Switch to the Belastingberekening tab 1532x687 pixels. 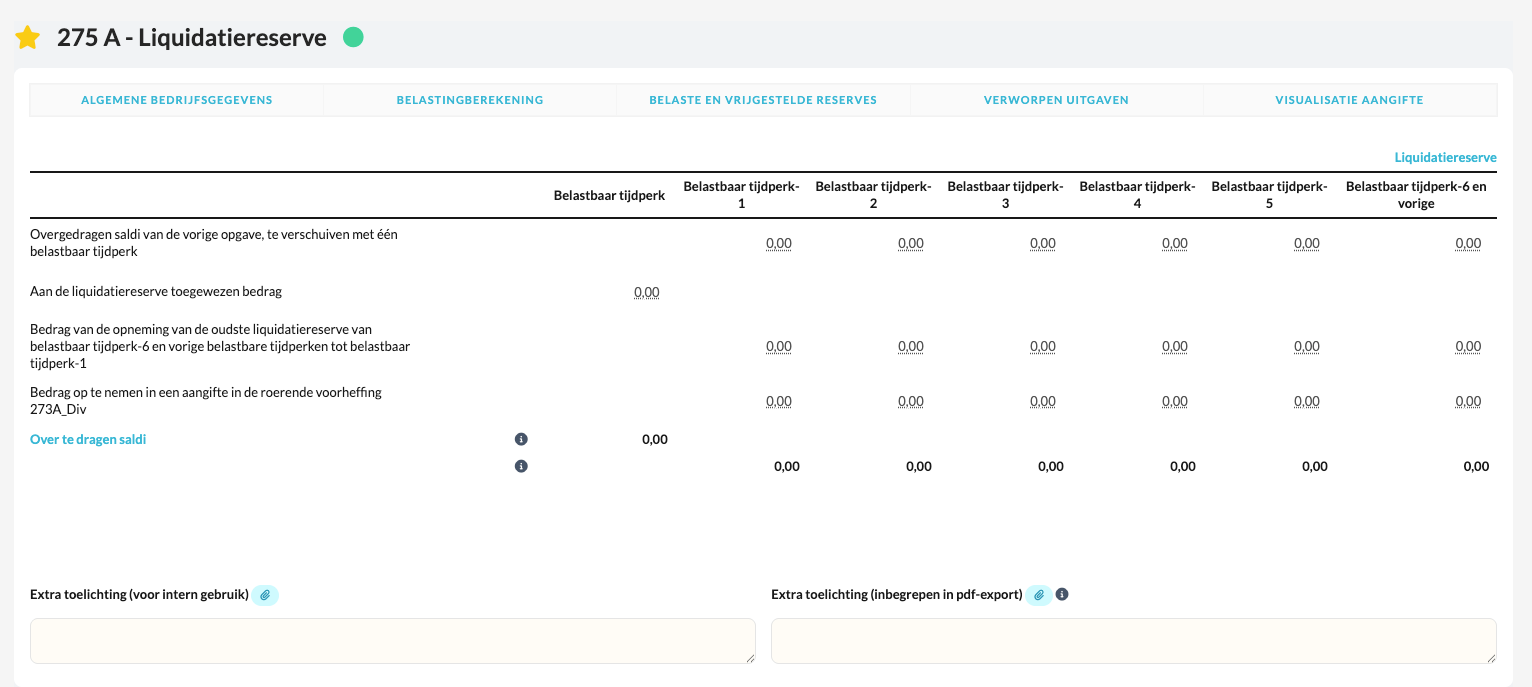coord(470,100)
